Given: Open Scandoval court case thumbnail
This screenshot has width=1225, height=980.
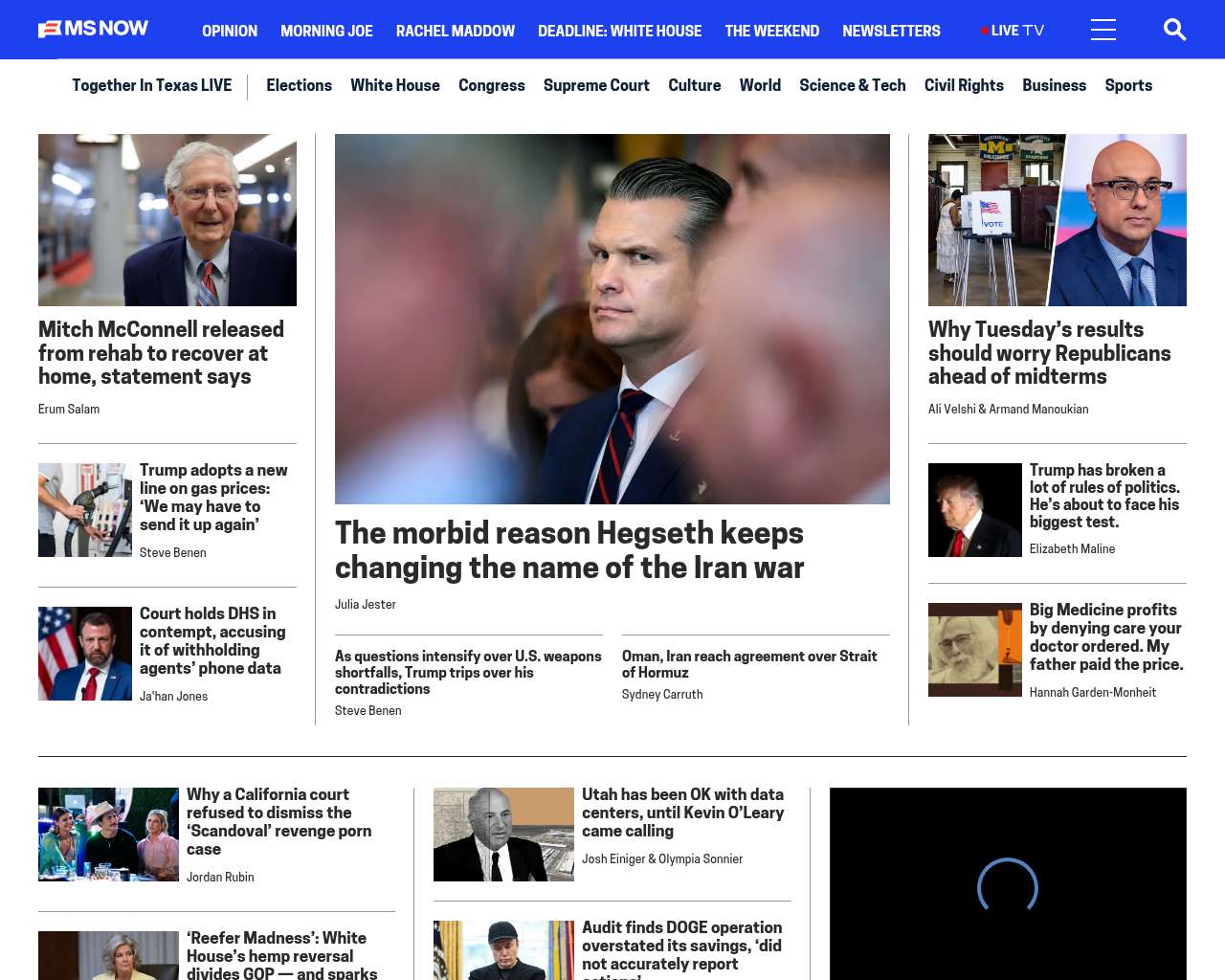Looking at the screenshot, I should [108, 835].
